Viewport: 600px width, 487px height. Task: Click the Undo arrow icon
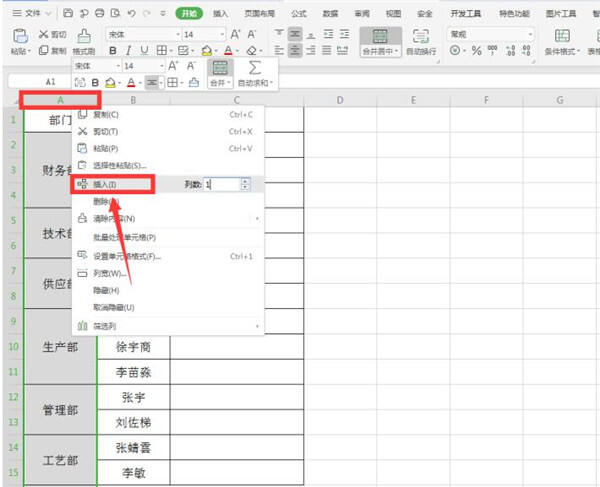(131, 13)
